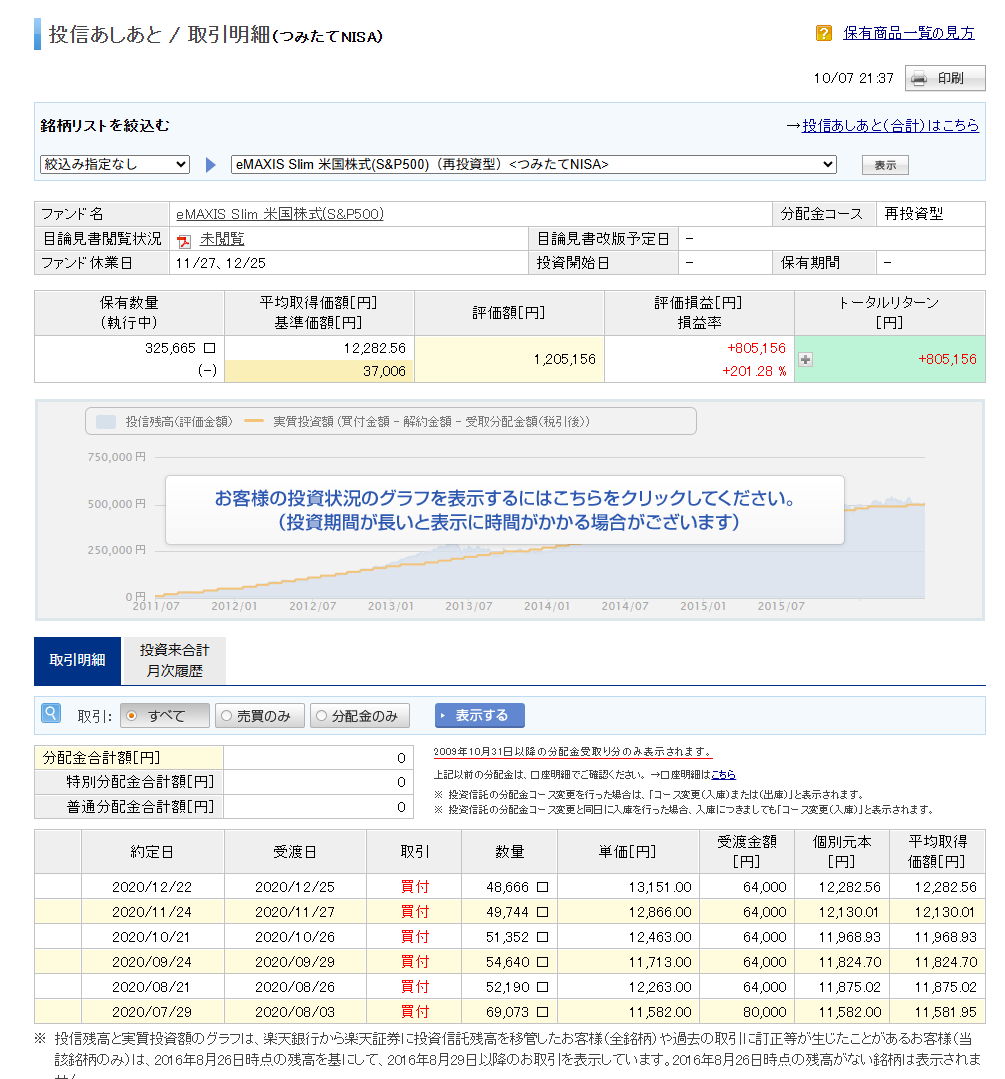Image resolution: width=1005 pixels, height=1079 pixels.
Task: Click square icon beside quantity 69,073
Action: [542, 1012]
